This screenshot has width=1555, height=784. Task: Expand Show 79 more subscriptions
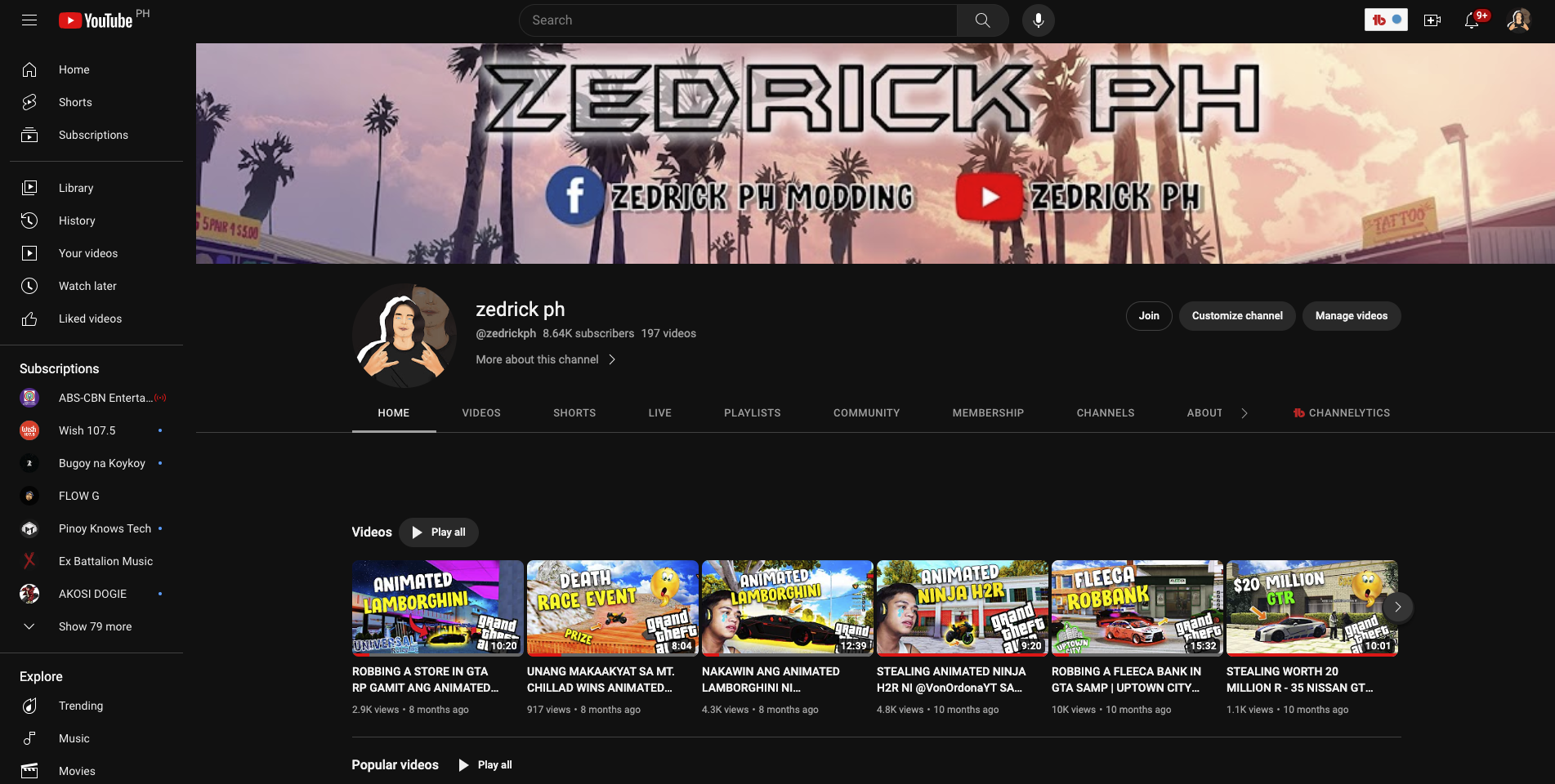tap(96, 626)
